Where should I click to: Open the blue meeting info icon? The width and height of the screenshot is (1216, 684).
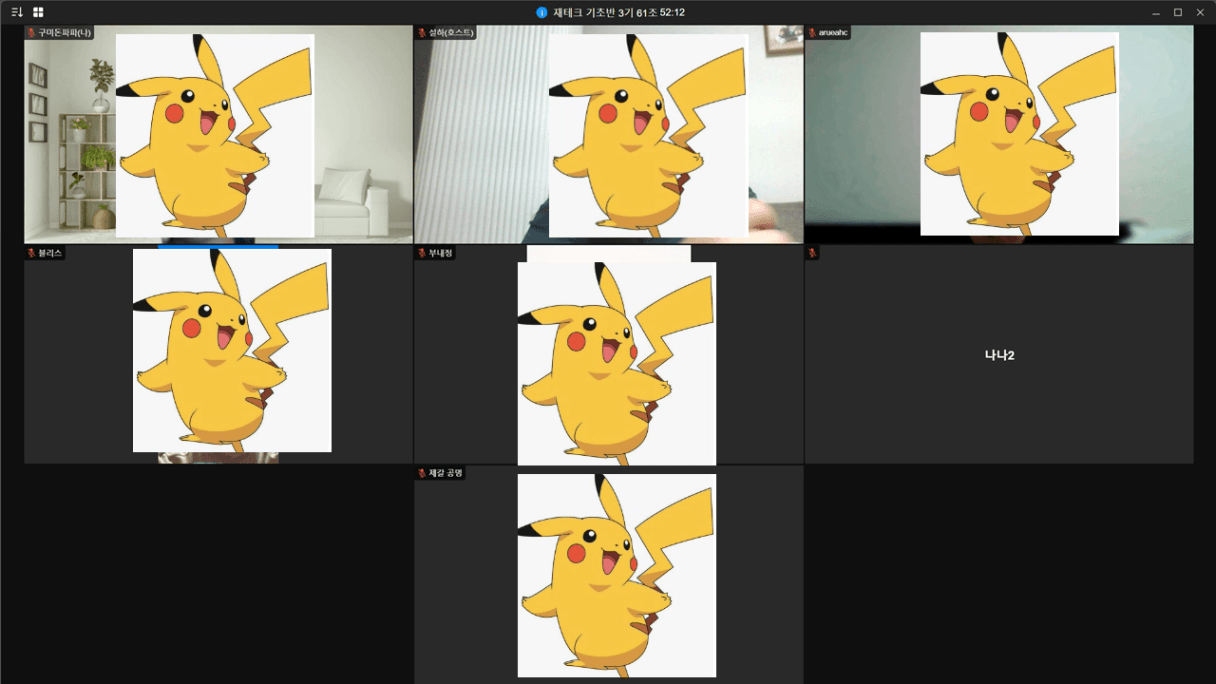click(x=542, y=13)
